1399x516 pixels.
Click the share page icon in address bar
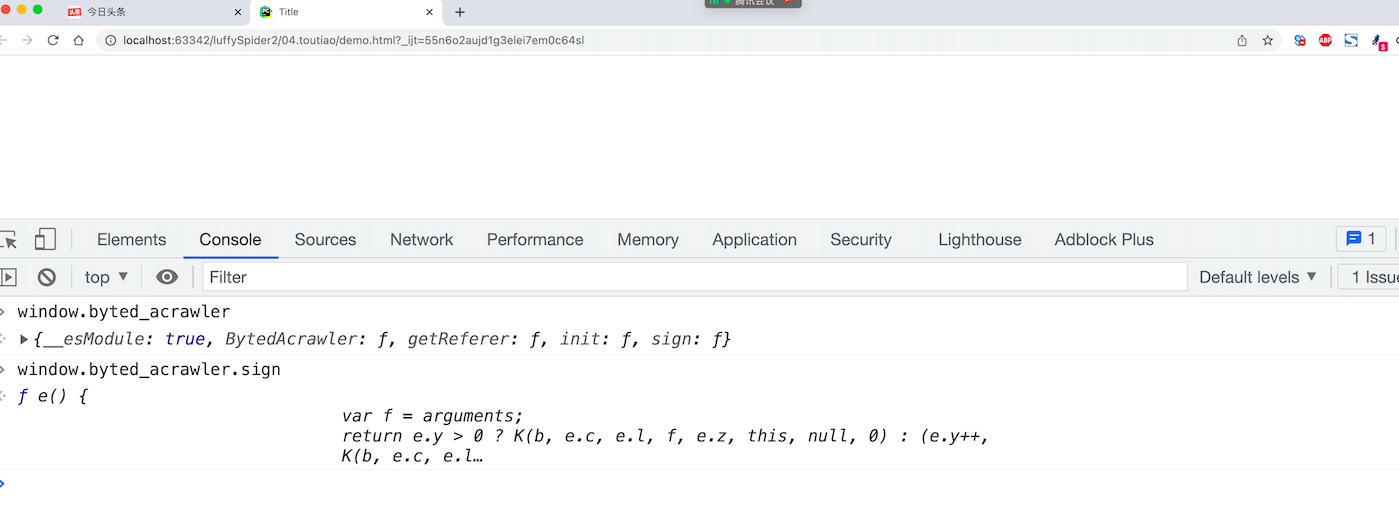pyautogui.click(x=1242, y=40)
